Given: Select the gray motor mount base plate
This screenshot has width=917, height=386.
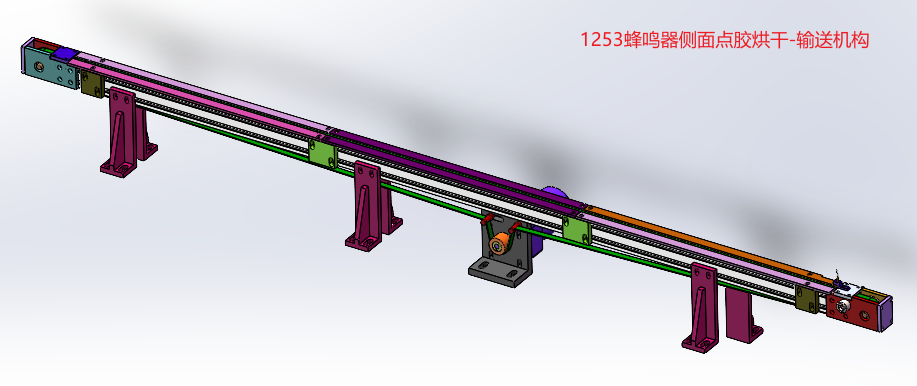Looking at the screenshot, I should coord(500,273).
